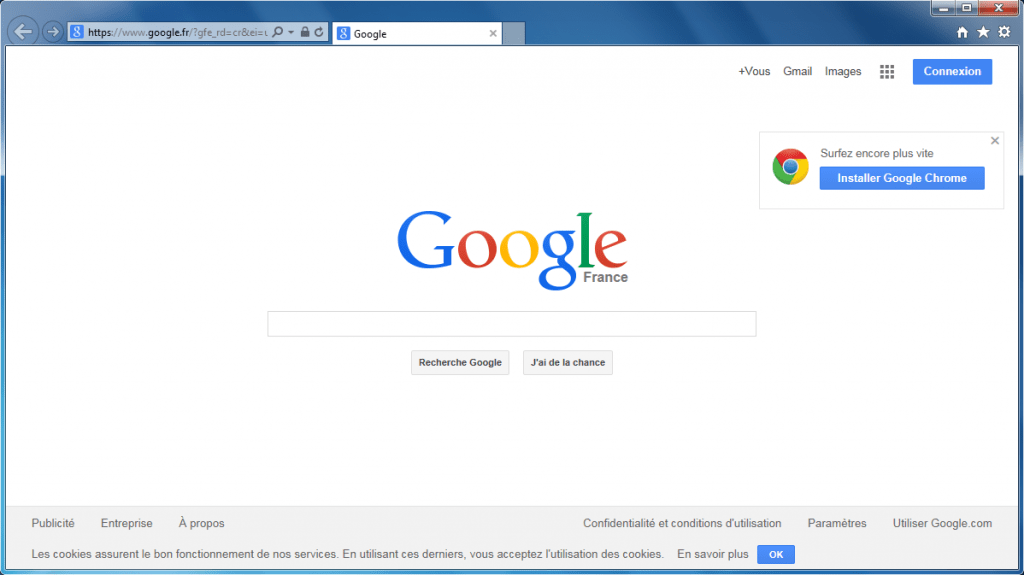Click Utiliser Google.com link
The height and width of the screenshot is (575, 1024).
[942, 523]
